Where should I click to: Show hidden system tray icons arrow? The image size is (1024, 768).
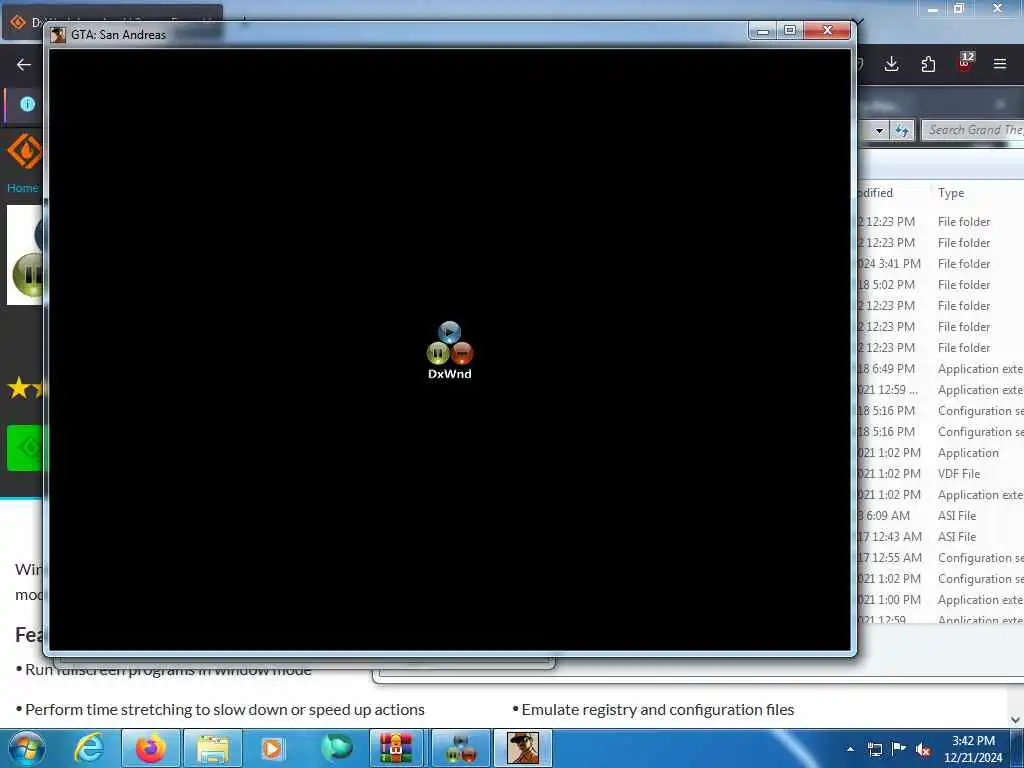pyautogui.click(x=850, y=749)
